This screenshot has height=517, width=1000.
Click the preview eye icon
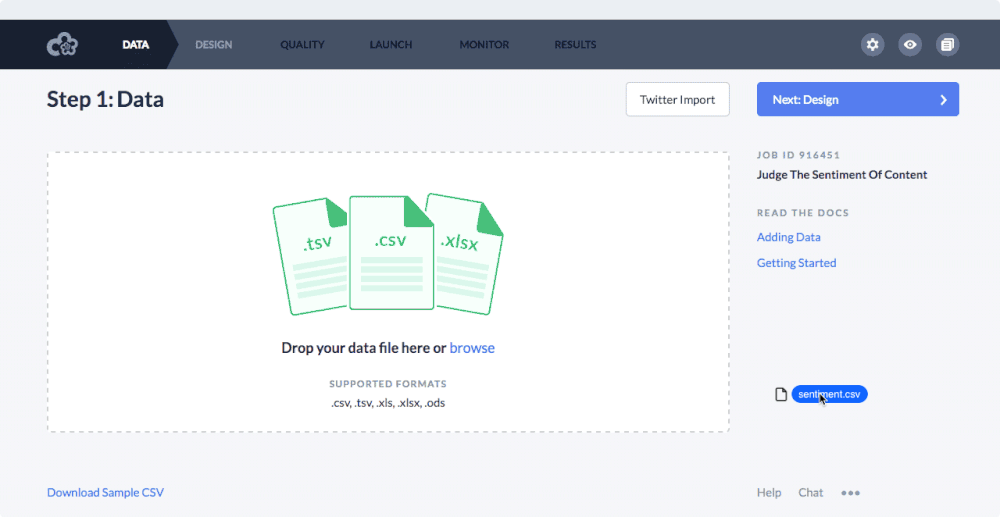(x=910, y=45)
